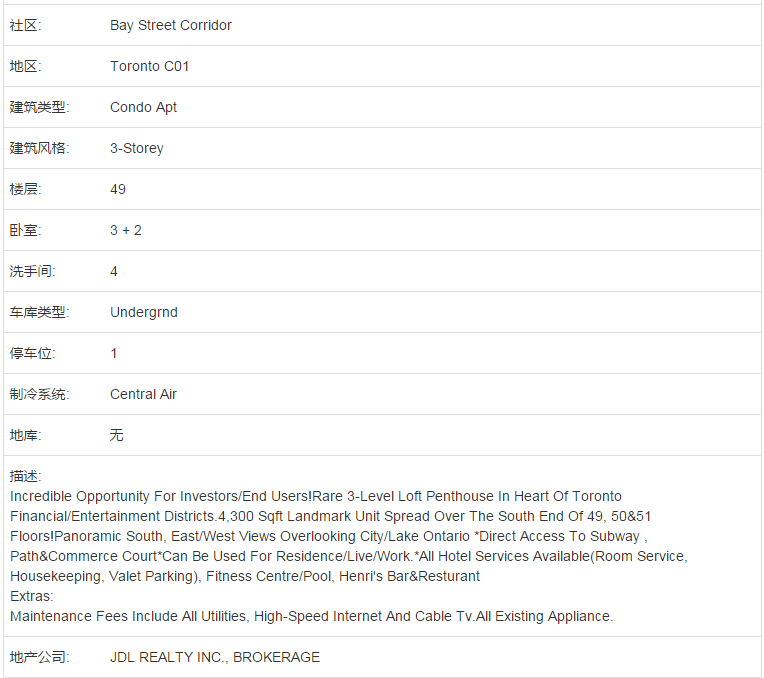Select the bedrooms value 3 + 2
Viewport: 764px width, 678px height.
coord(126,230)
